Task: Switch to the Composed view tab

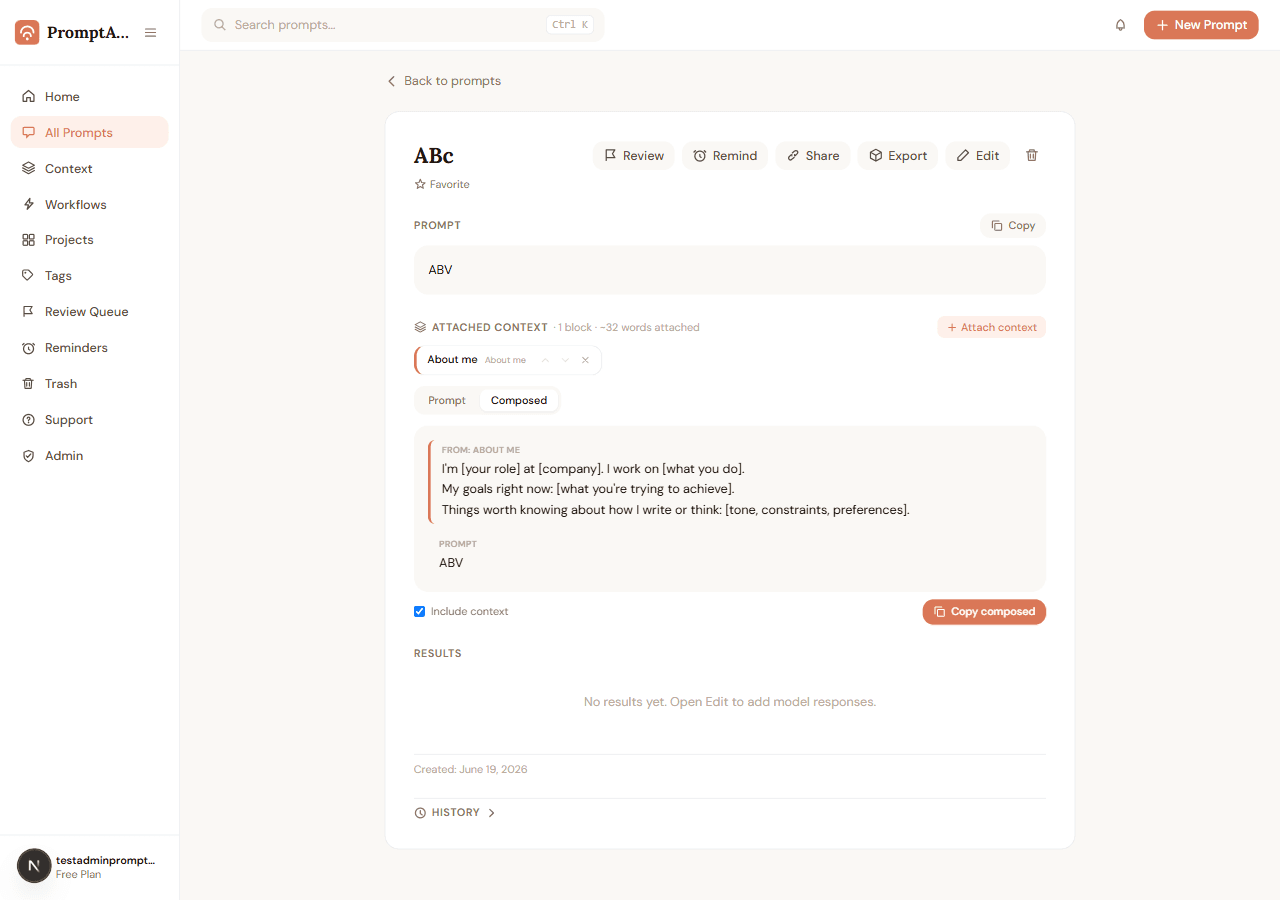Action: pyautogui.click(x=519, y=400)
